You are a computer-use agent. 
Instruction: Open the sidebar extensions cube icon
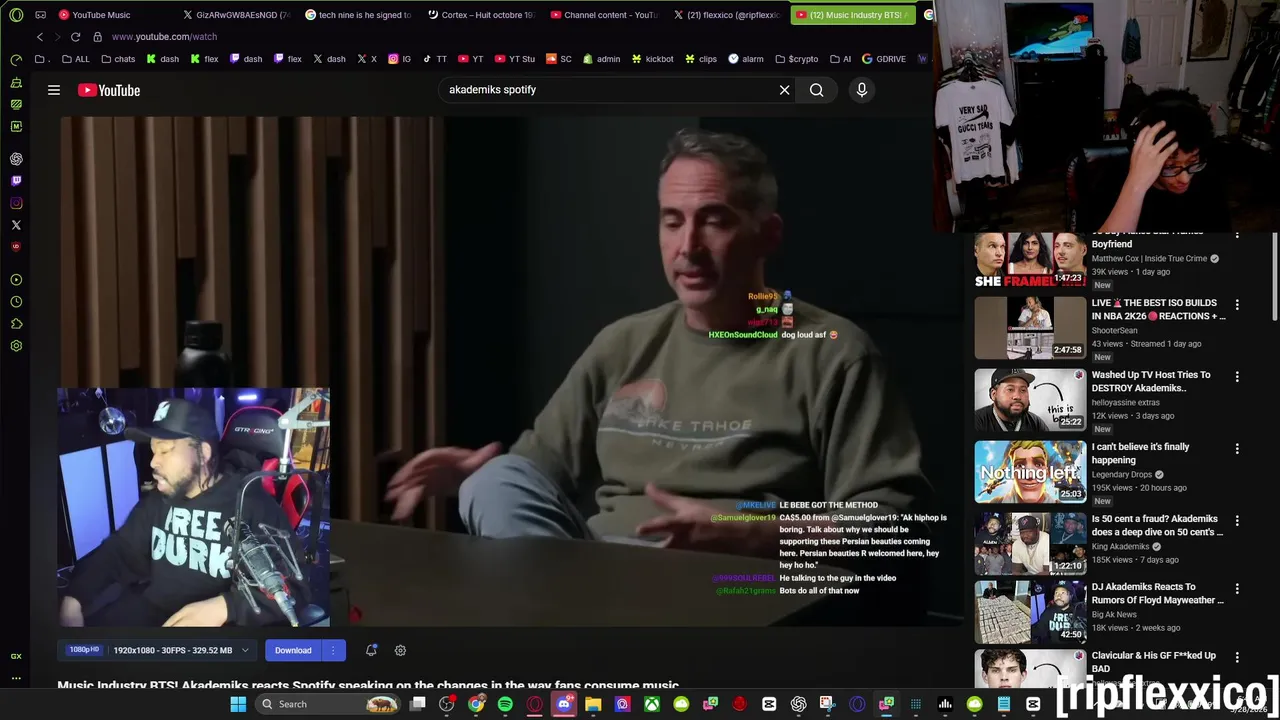tap(16, 324)
